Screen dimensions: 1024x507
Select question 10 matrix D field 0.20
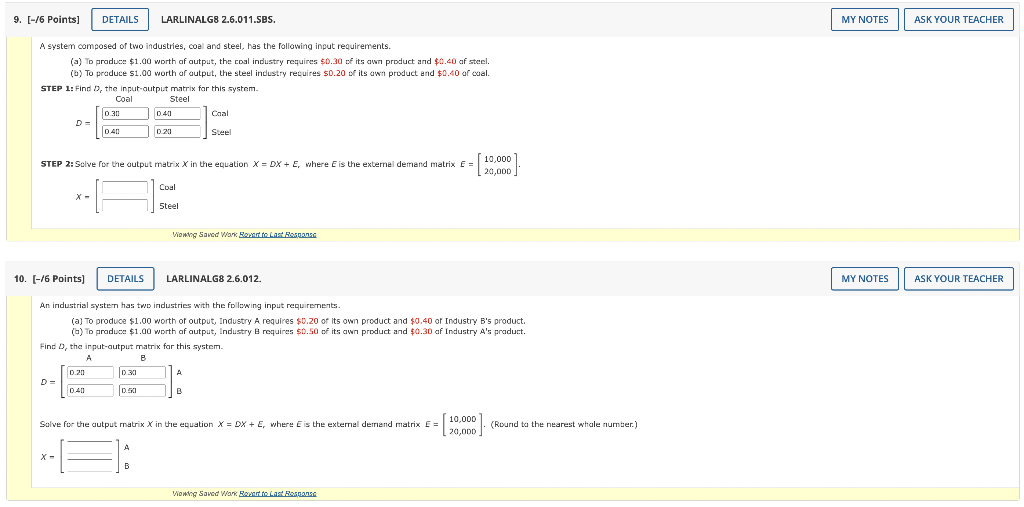click(x=91, y=372)
